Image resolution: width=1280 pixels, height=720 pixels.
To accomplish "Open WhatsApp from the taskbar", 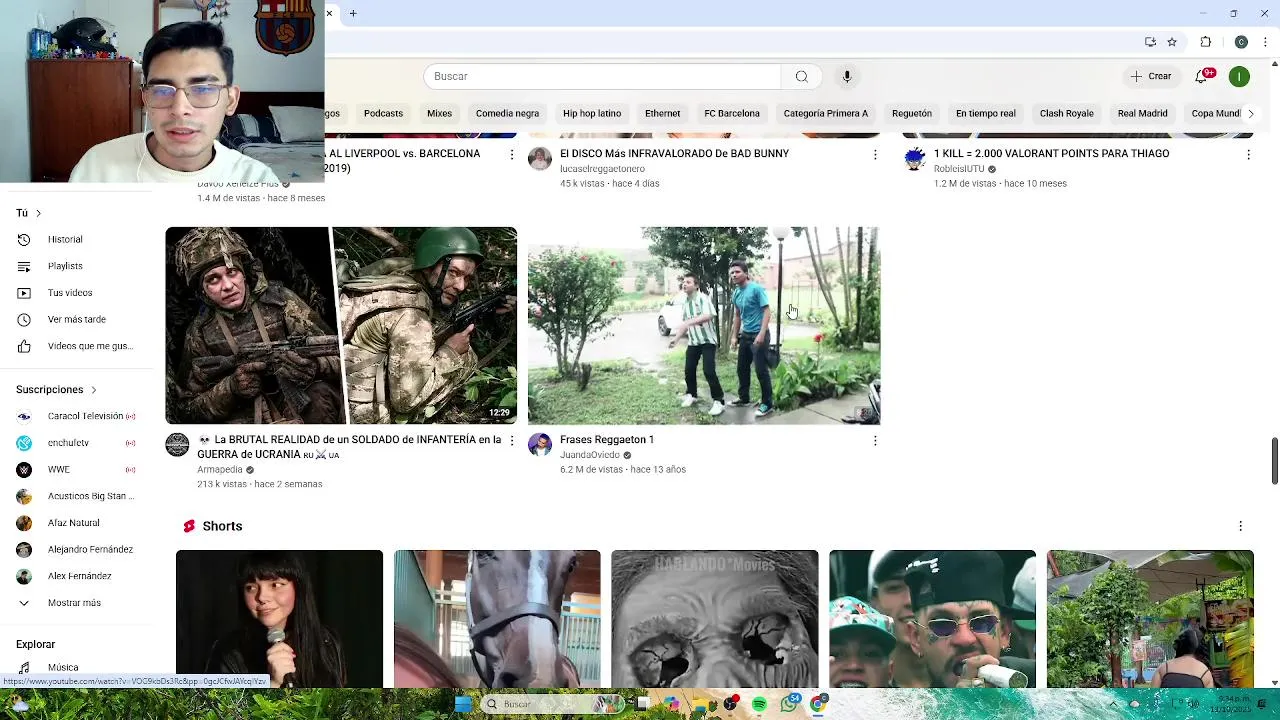I will (x=789, y=705).
